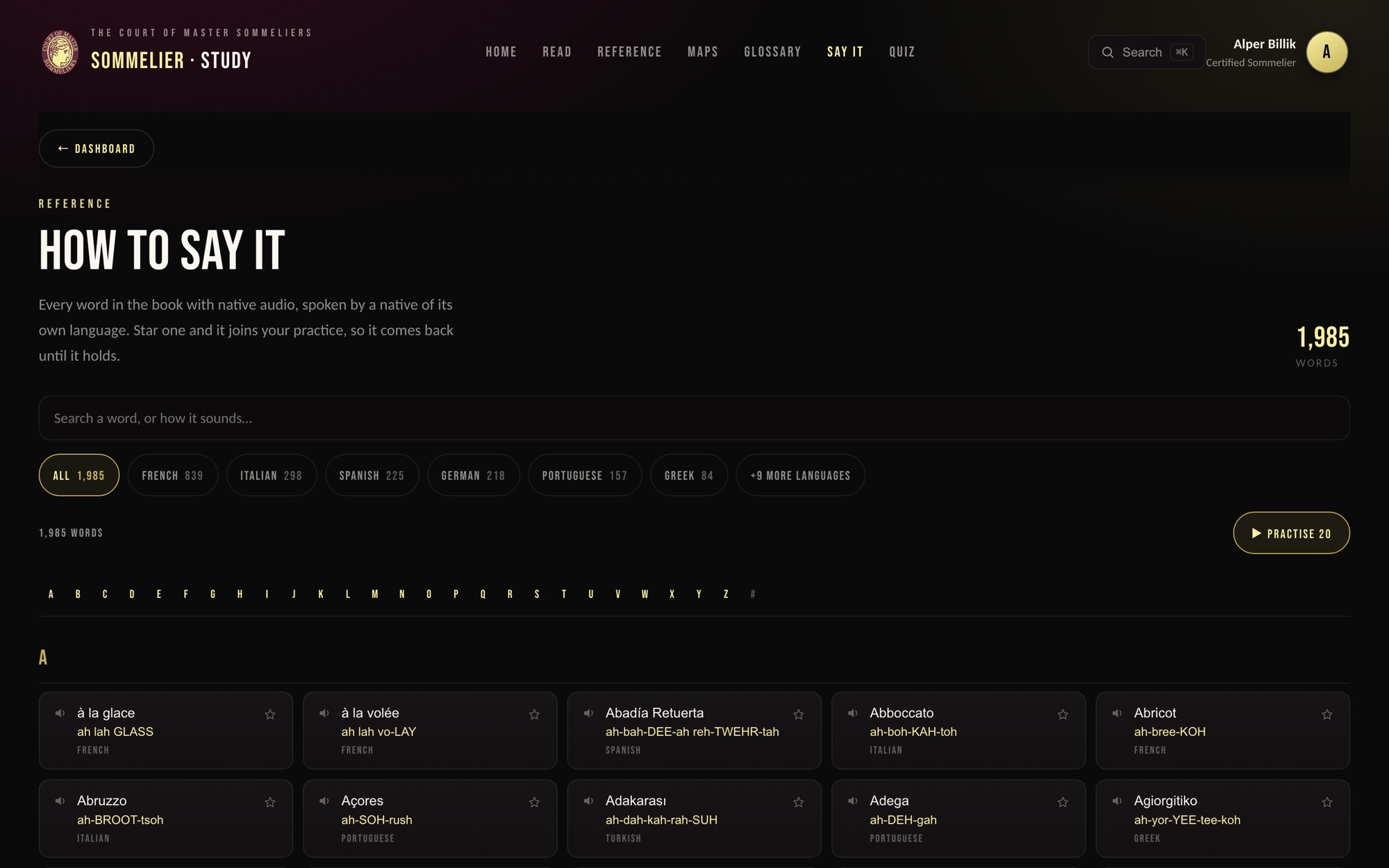This screenshot has width=1389, height=868.
Task: Play audio for Agiorgitiko
Action: coord(1117,801)
